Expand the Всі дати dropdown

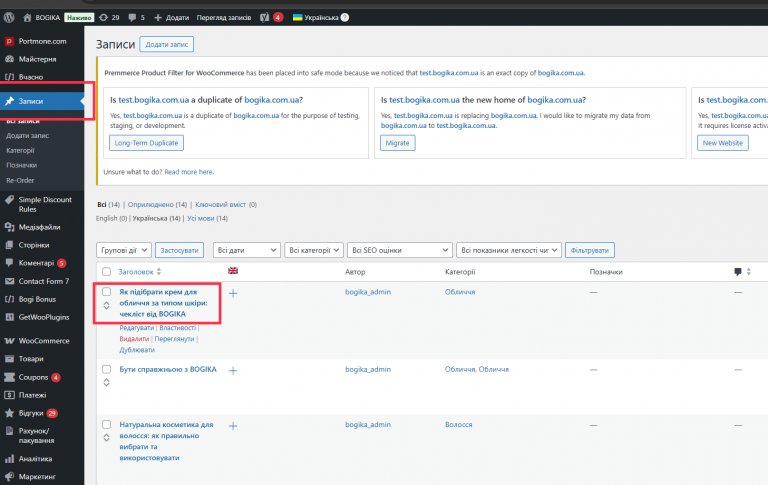[x=246, y=250]
